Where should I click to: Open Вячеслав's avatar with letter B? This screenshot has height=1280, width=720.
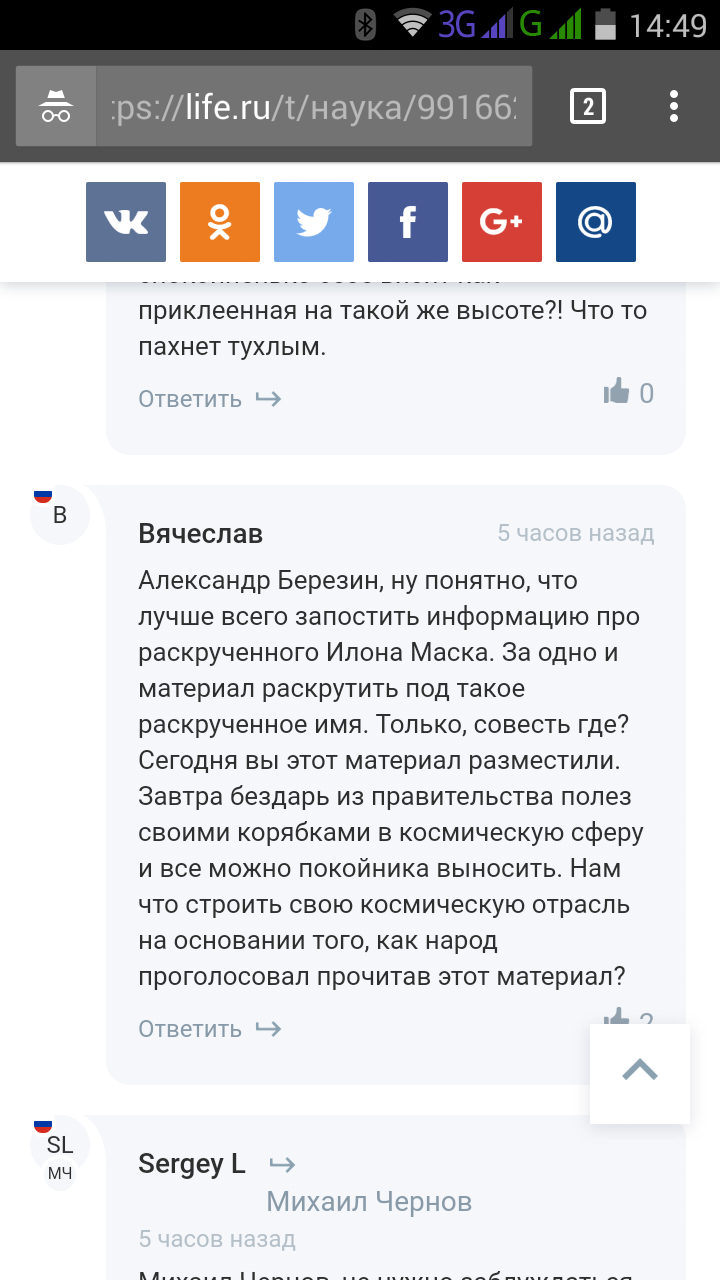(x=60, y=514)
